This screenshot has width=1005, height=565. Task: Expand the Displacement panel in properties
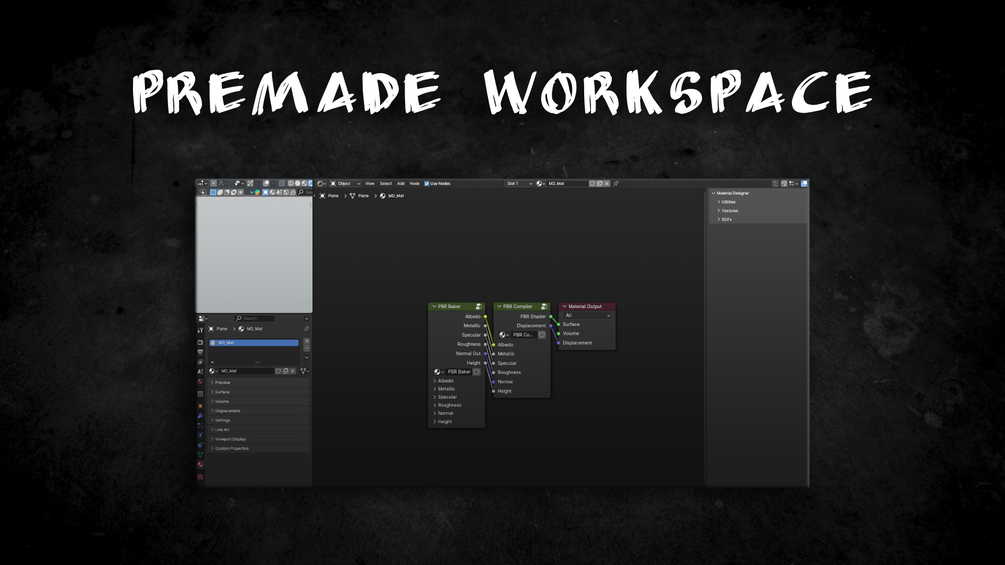[259, 411]
